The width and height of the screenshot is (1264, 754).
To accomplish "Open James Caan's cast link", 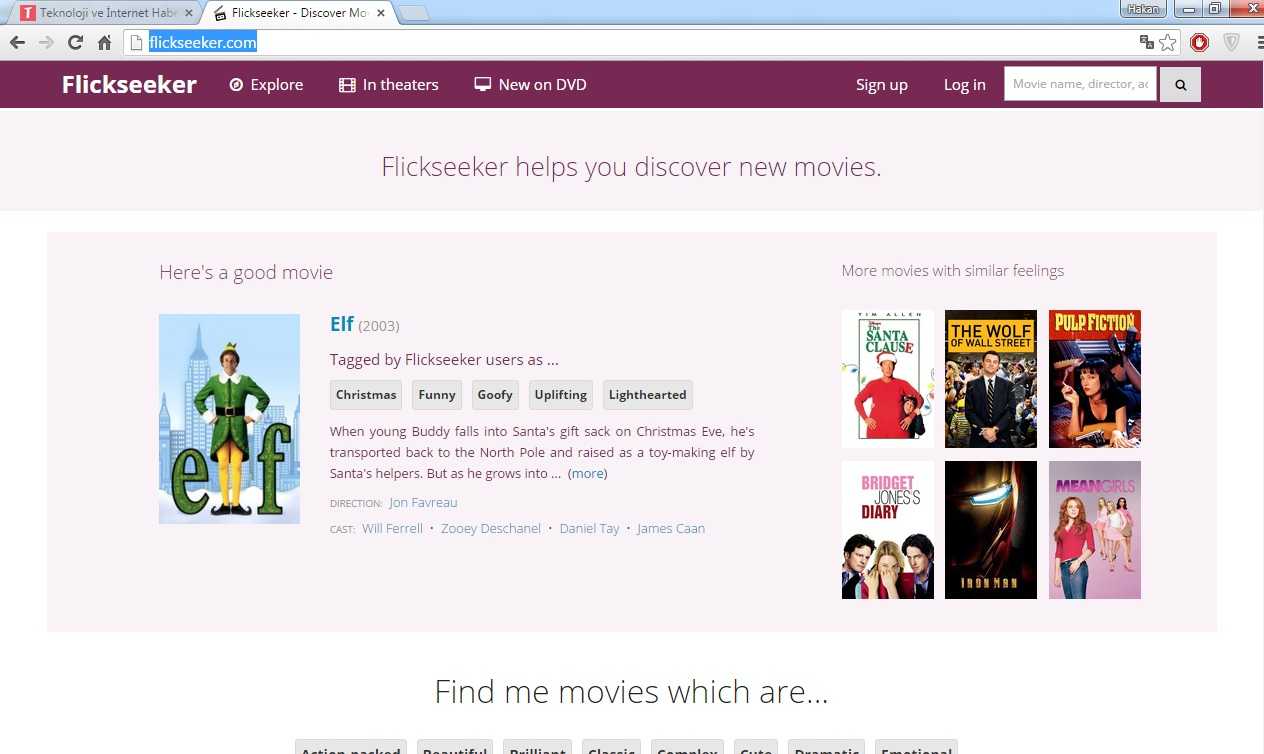I will (x=671, y=529).
